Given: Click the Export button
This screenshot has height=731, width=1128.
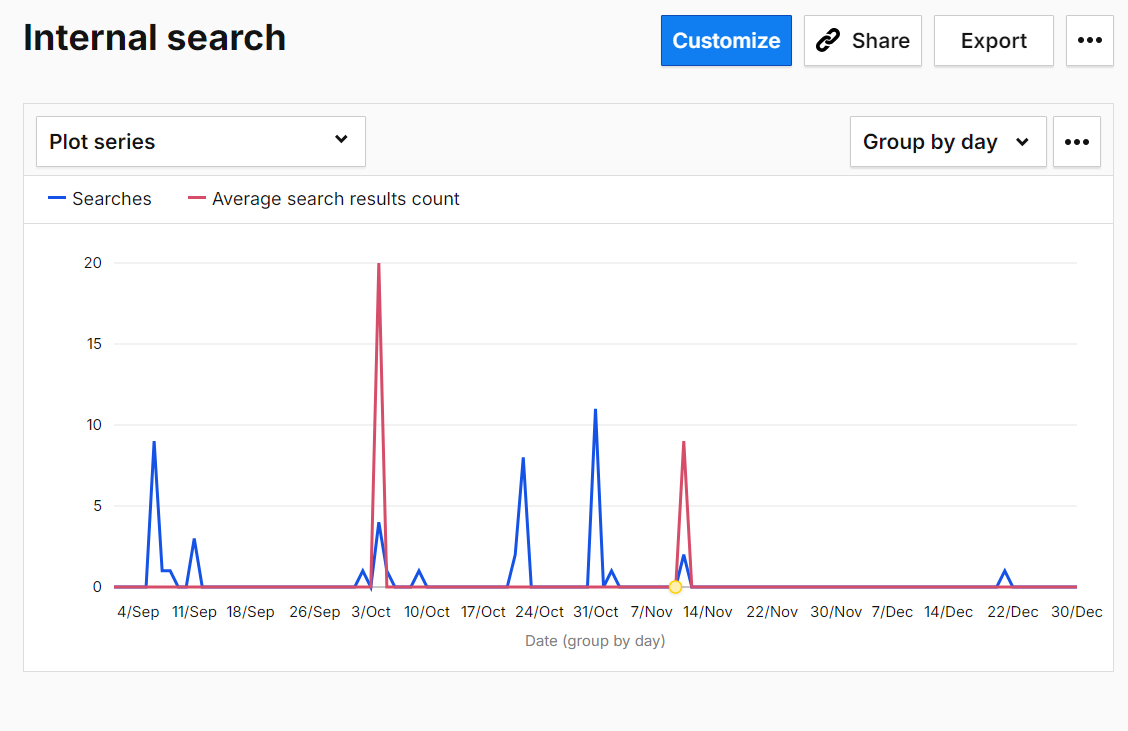Looking at the screenshot, I should click(993, 40).
